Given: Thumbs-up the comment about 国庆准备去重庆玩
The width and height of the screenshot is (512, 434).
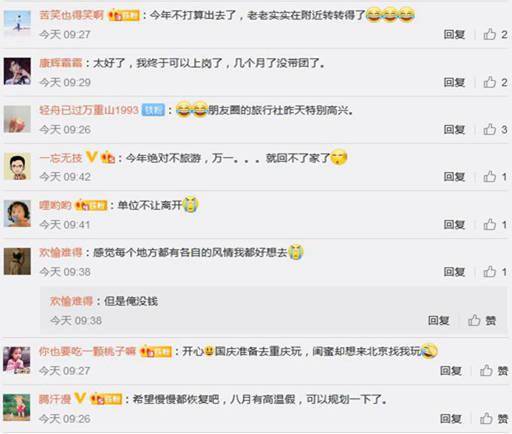Looking at the screenshot, I should pyautogui.click(x=494, y=371).
